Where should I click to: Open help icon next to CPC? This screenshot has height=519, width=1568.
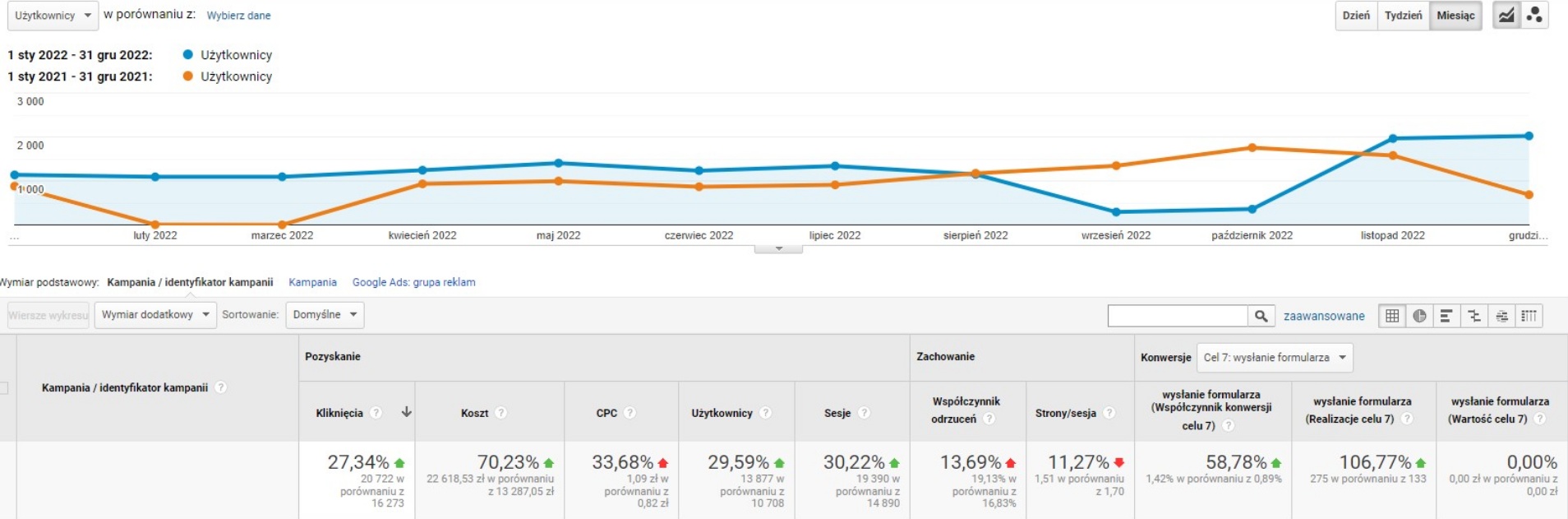[630, 413]
